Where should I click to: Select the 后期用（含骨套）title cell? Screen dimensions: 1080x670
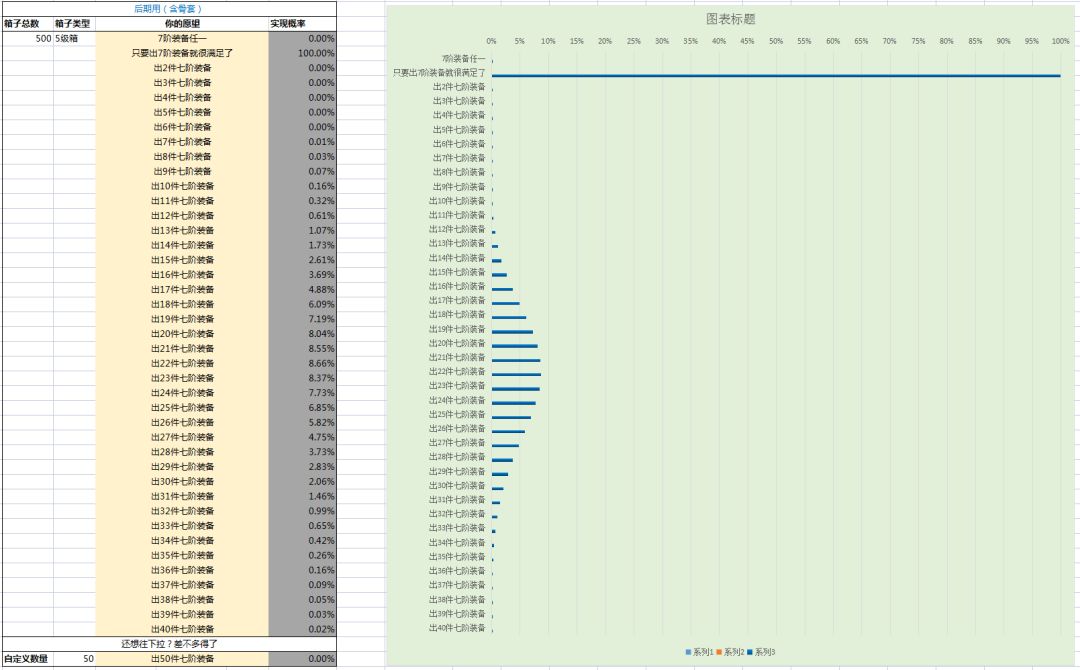168,8
